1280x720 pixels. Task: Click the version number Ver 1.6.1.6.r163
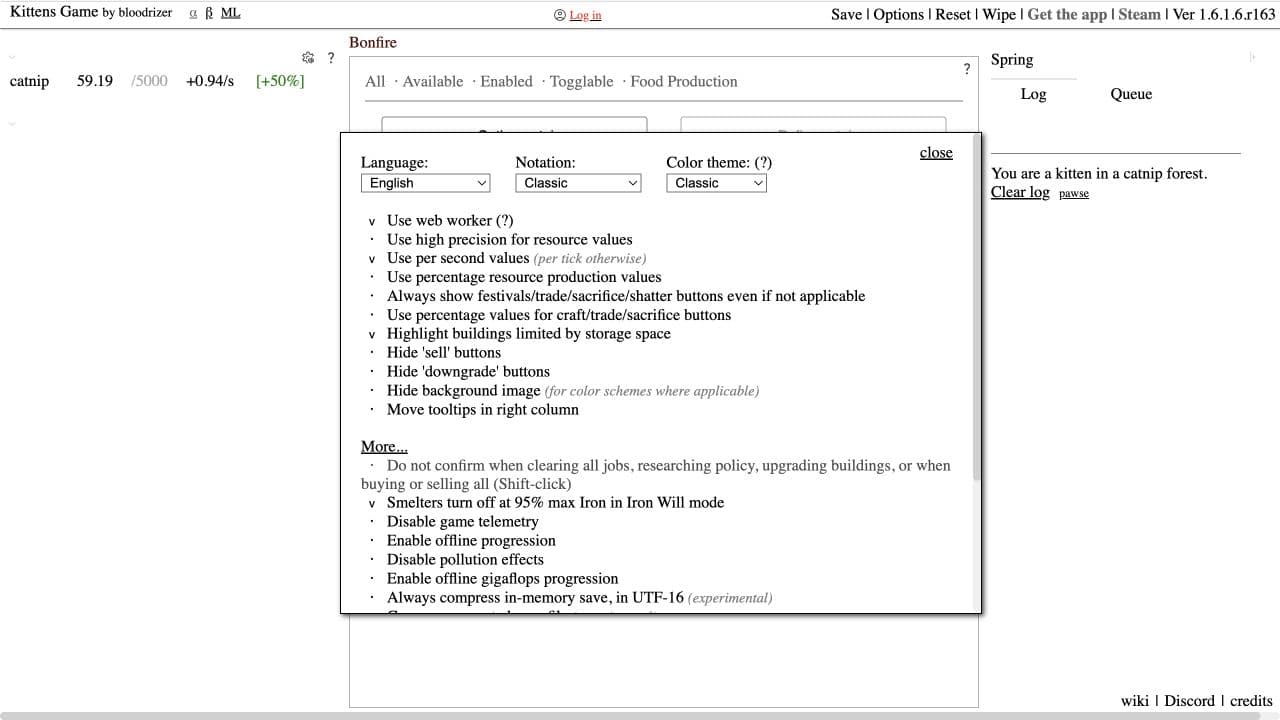pyautogui.click(x=1224, y=14)
